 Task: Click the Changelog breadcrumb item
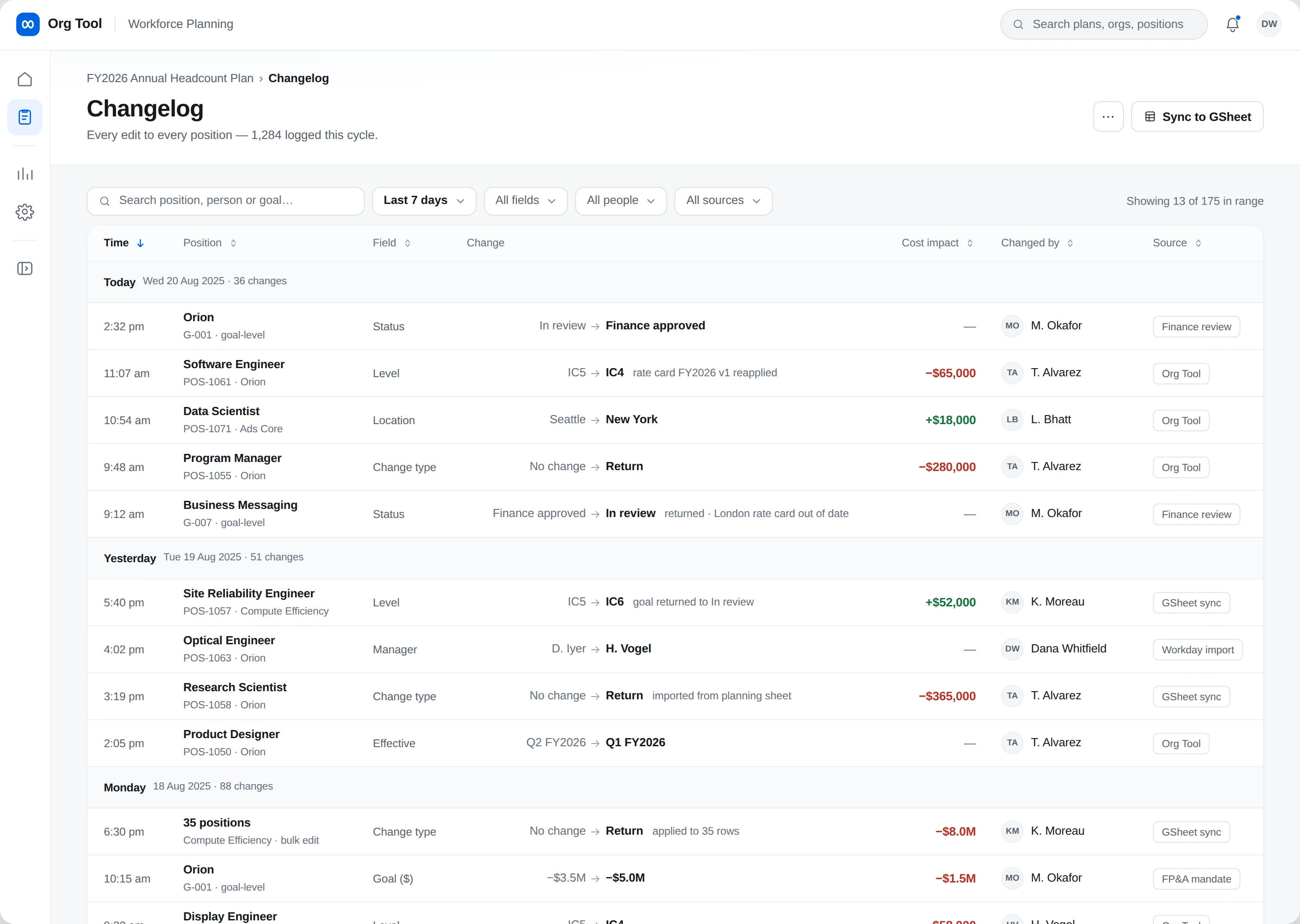pyautogui.click(x=298, y=79)
